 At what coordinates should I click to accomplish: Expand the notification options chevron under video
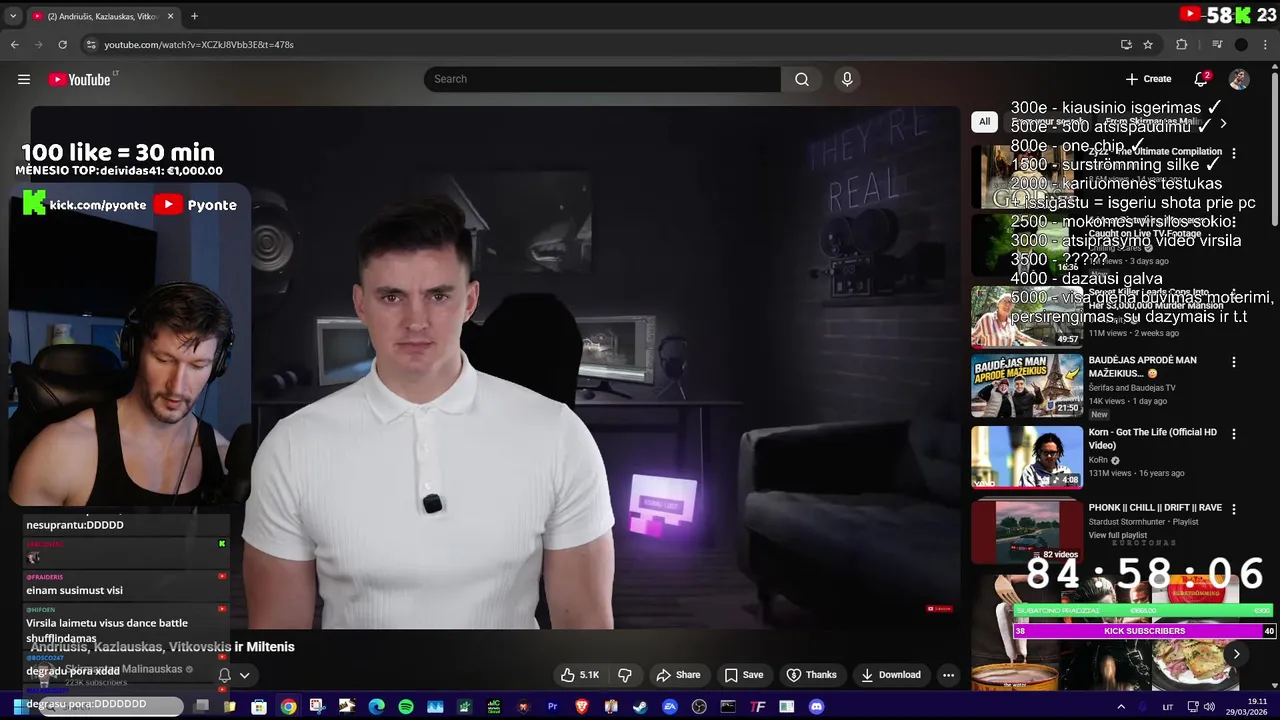pyautogui.click(x=244, y=675)
